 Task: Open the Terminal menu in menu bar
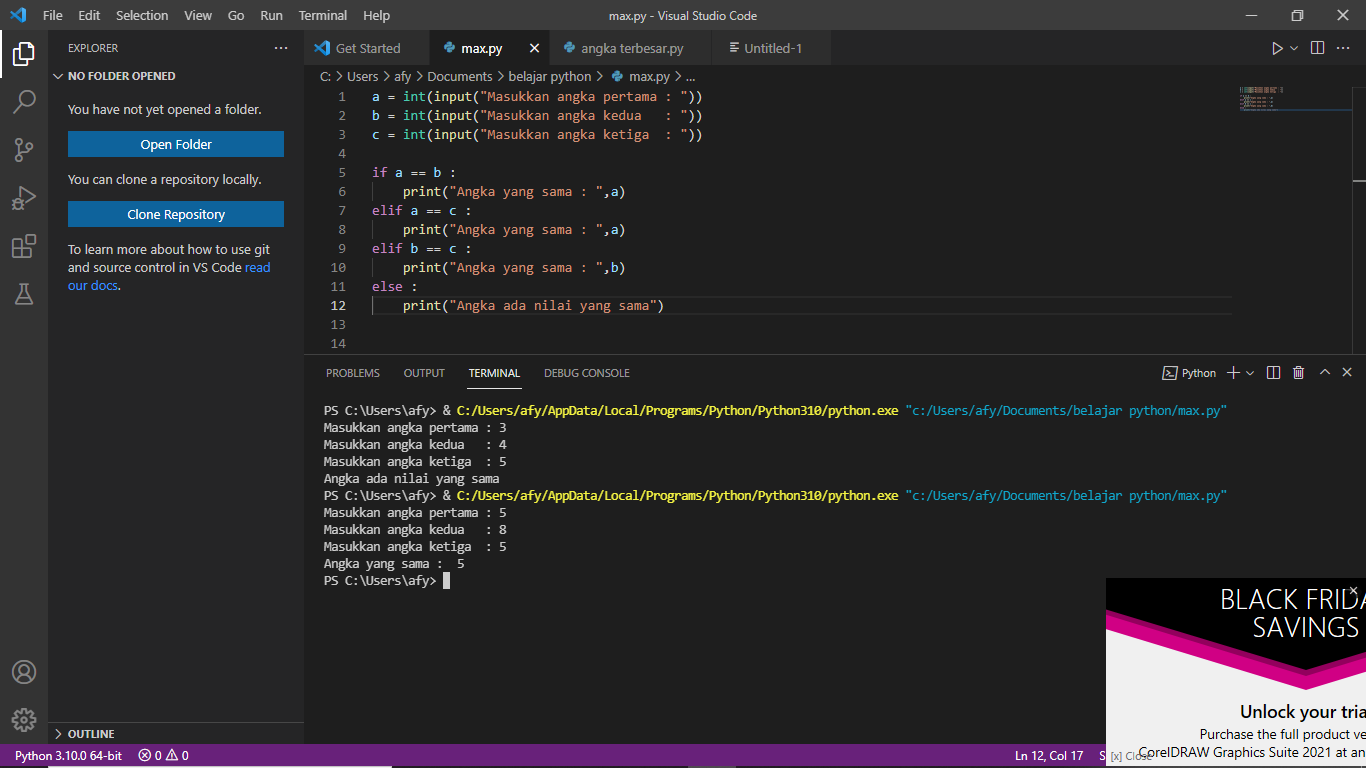click(x=322, y=15)
